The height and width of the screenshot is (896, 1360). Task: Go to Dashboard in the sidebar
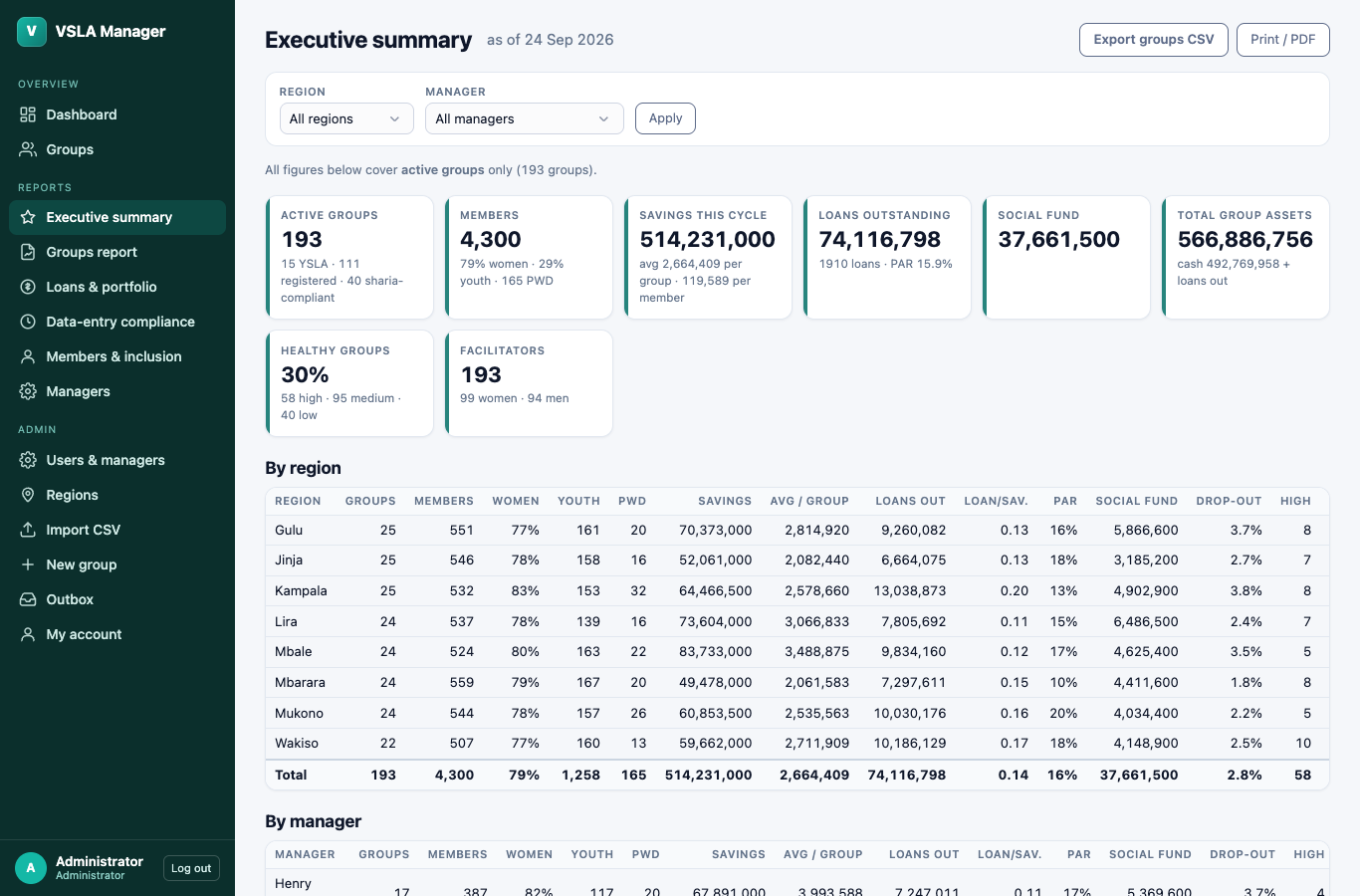point(117,114)
